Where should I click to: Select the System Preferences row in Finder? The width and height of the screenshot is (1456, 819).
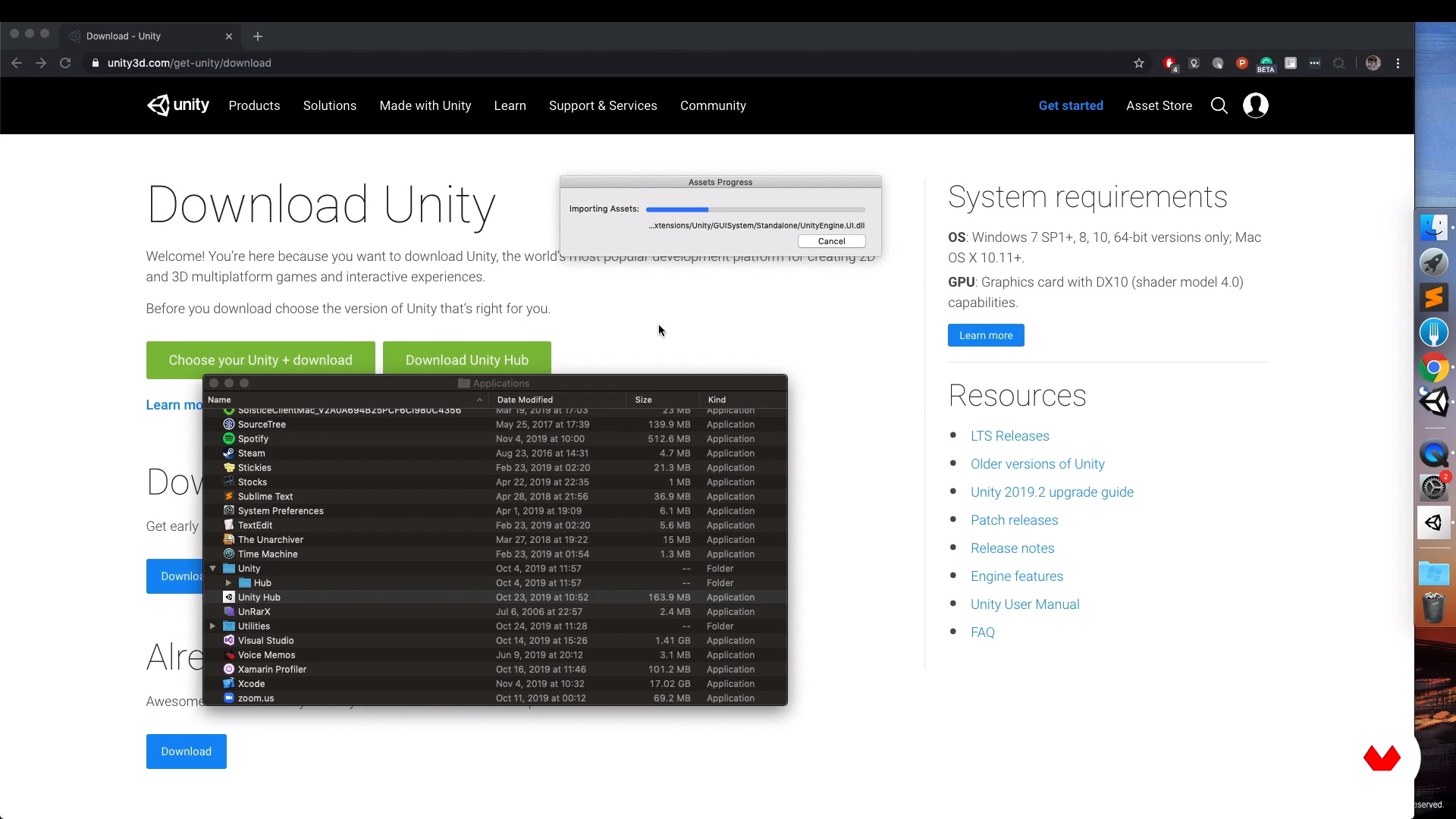pyautogui.click(x=494, y=511)
